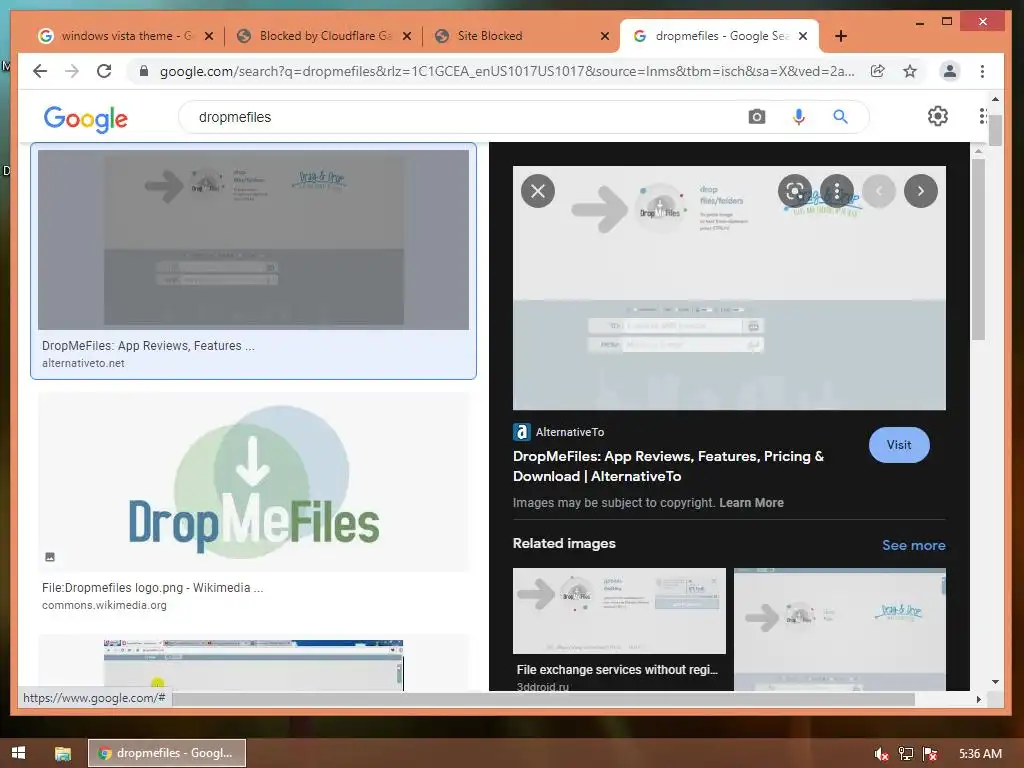This screenshot has width=1024, height=768.
Task: Click the page vertical scrollbar thumb
Action: coord(995,130)
